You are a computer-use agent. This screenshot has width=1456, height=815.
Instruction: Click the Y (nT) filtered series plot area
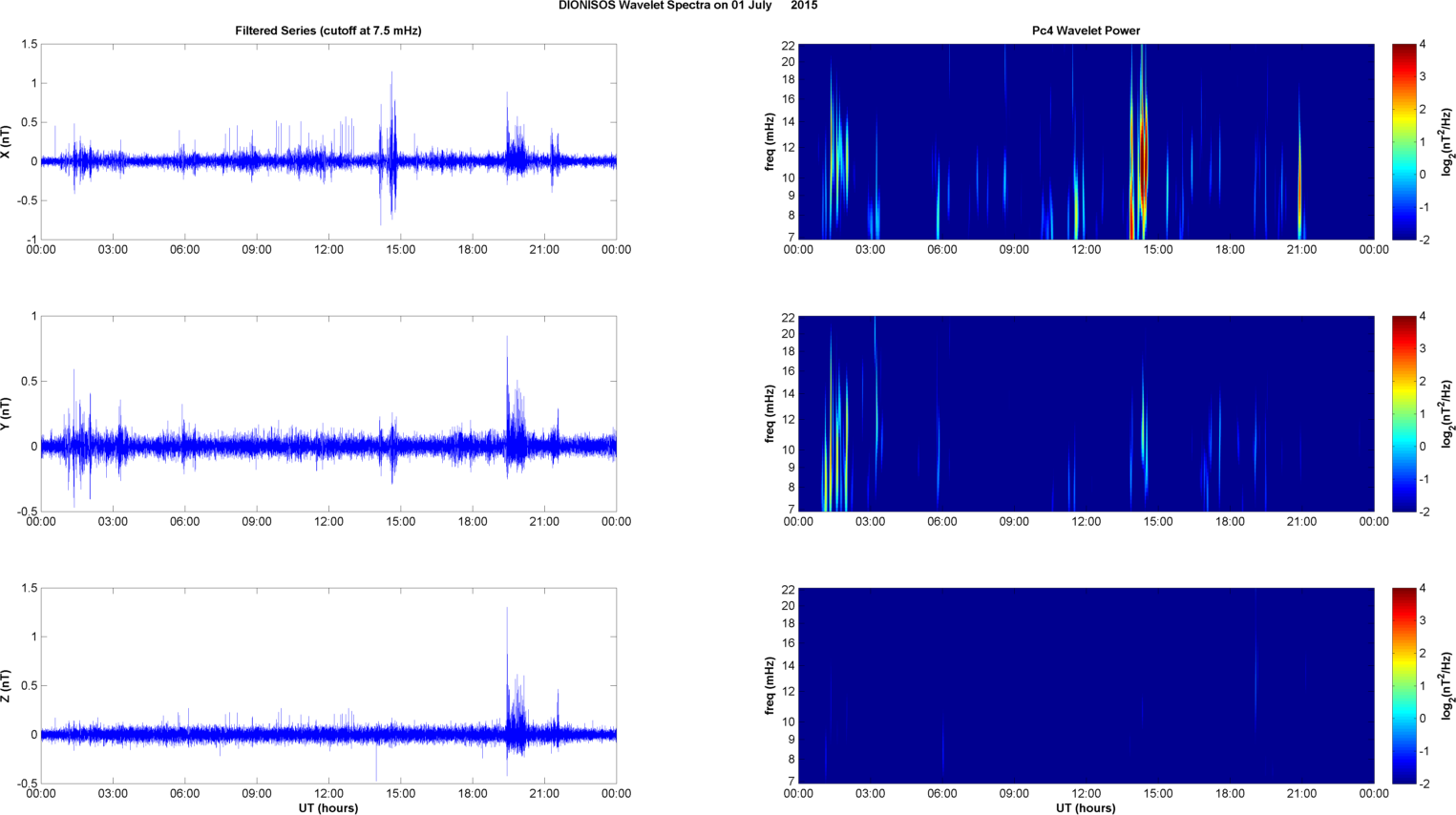tap(328, 414)
